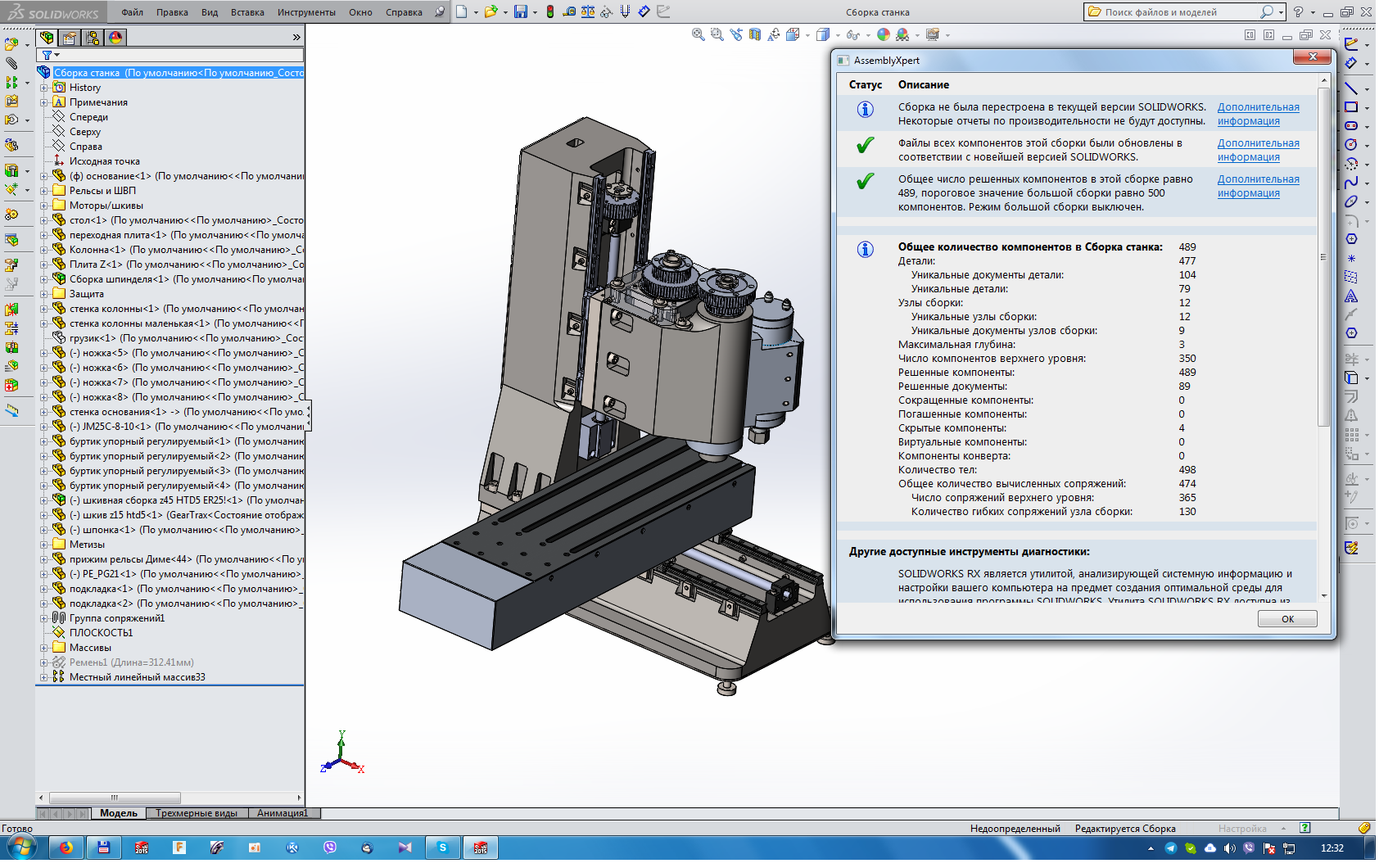Click the Zoom to Area icon
The image size is (1379, 868).
tap(717, 34)
